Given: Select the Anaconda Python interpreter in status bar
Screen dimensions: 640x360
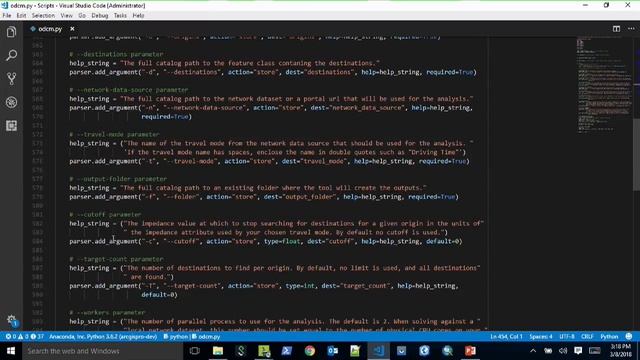Looking at the screenshot, I should [103, 337].
